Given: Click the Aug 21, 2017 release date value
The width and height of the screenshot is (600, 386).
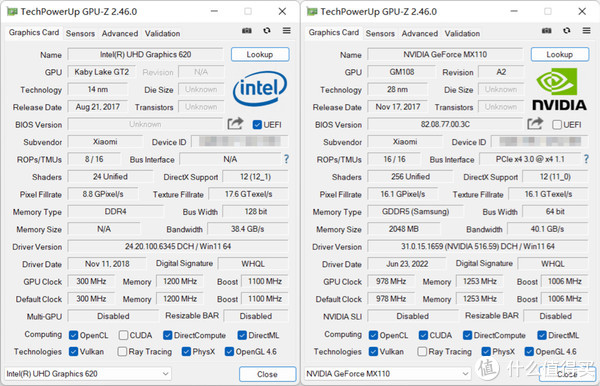Looking at the screenshot, I should (98, 107).
